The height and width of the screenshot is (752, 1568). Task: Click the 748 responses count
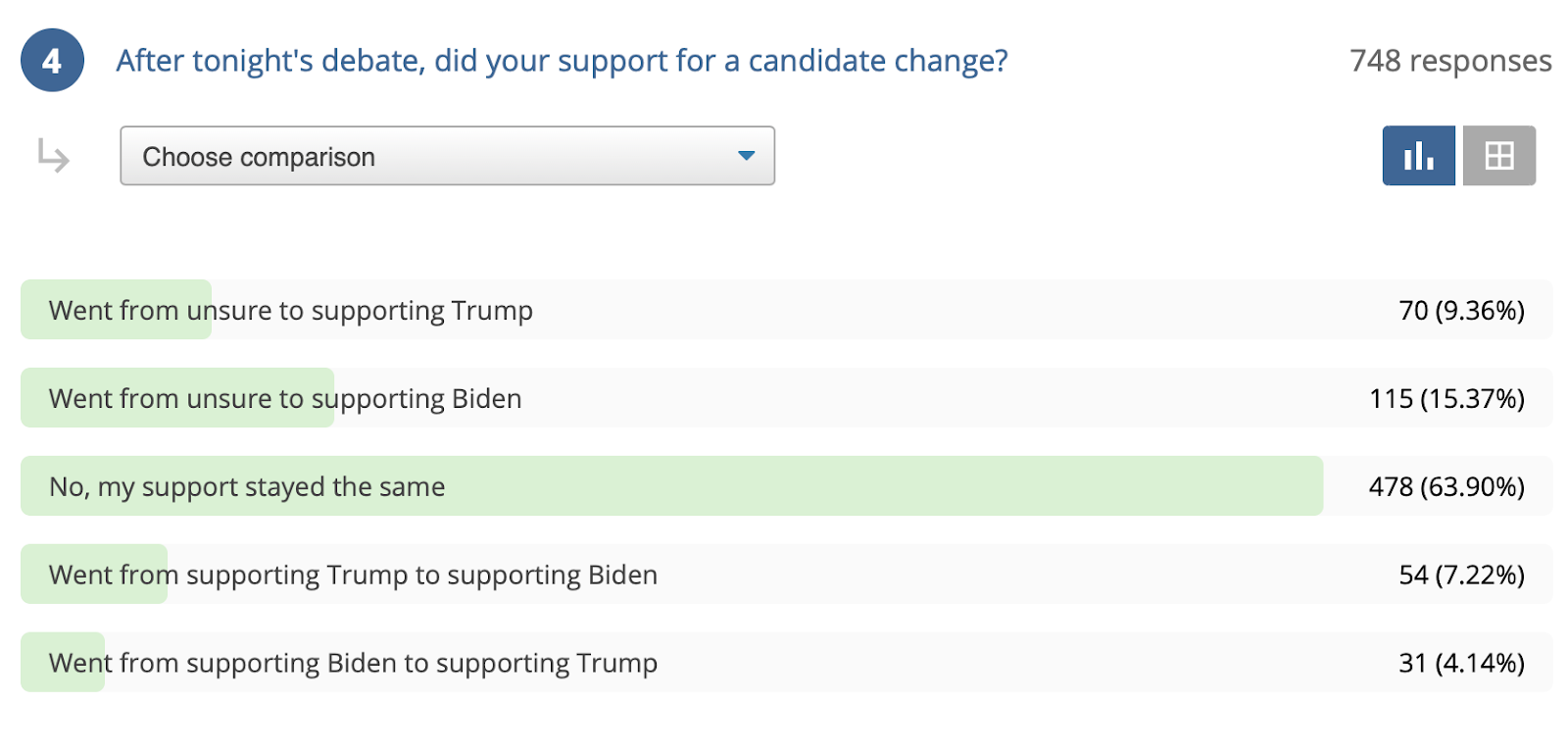(1450, 61)
